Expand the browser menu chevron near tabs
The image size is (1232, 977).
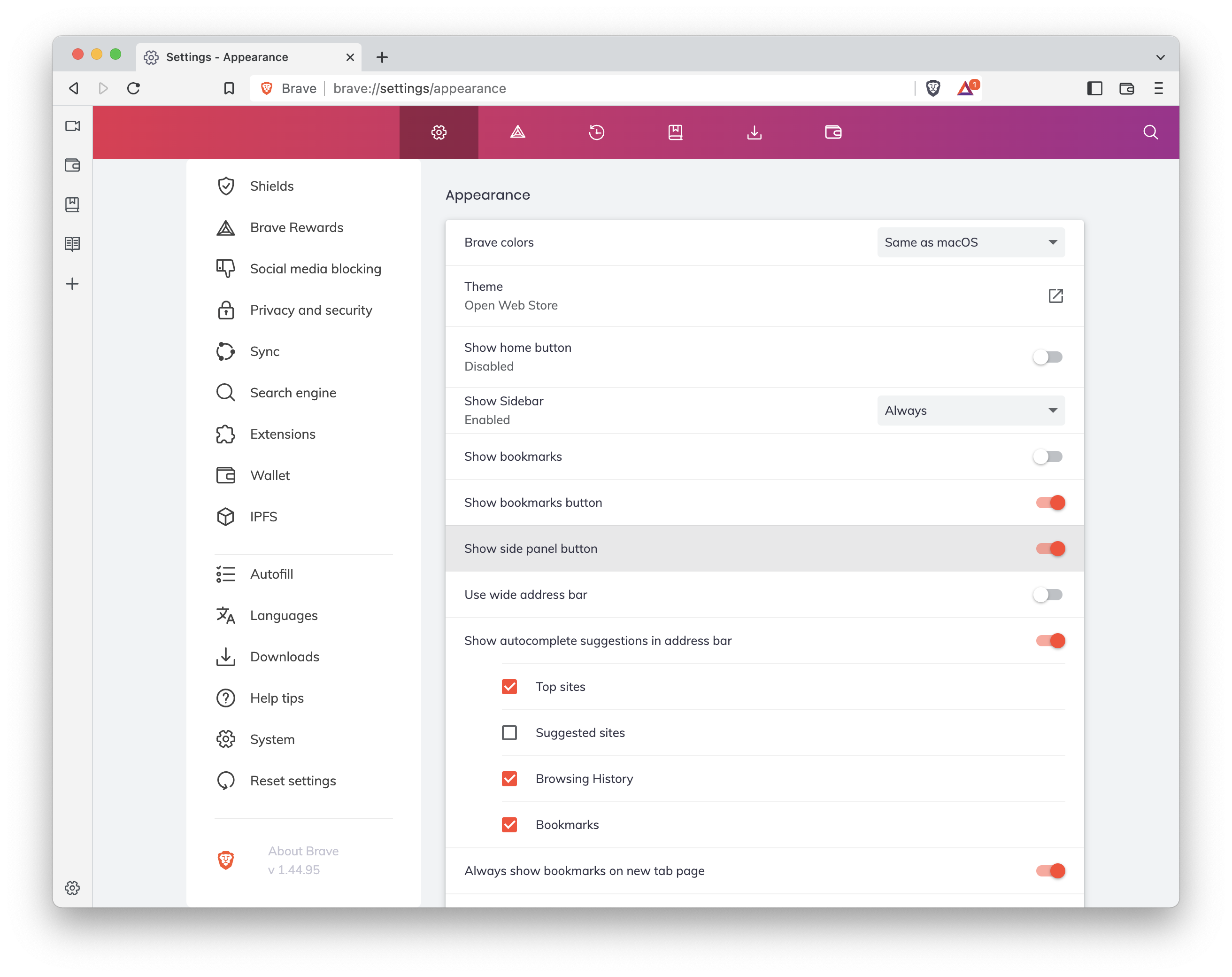(1160, 56)
